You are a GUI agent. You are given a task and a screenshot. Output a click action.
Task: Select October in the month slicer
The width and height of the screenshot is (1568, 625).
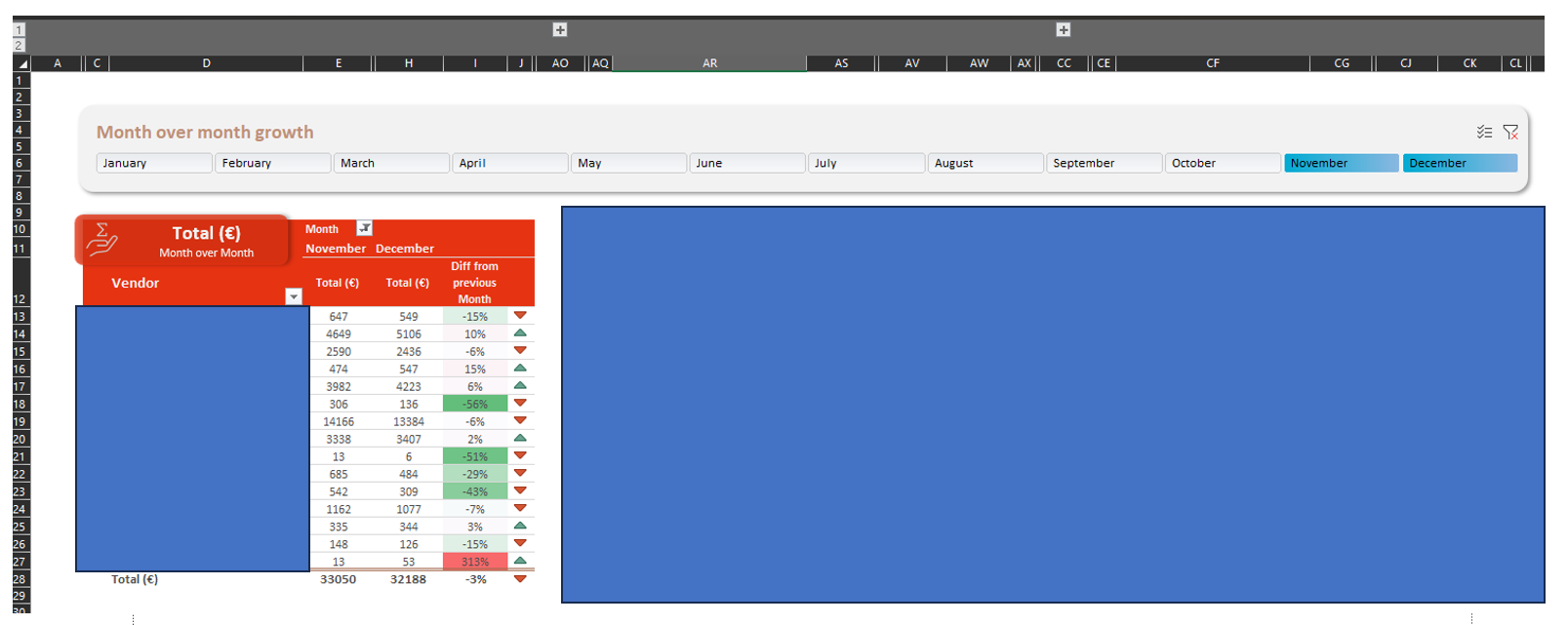coord(1223,163)
